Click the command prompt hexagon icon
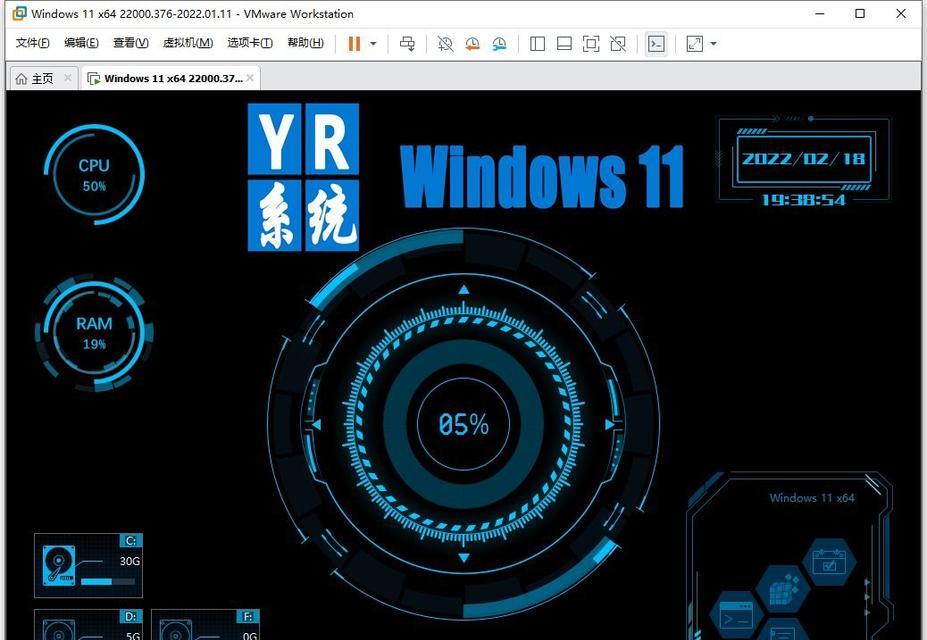 click(738, 616)
